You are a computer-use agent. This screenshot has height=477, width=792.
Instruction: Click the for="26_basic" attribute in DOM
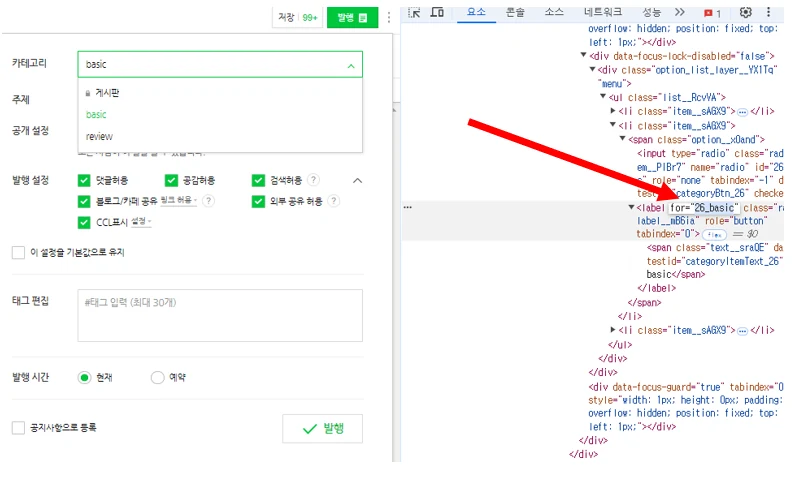(x=704, y=208)
